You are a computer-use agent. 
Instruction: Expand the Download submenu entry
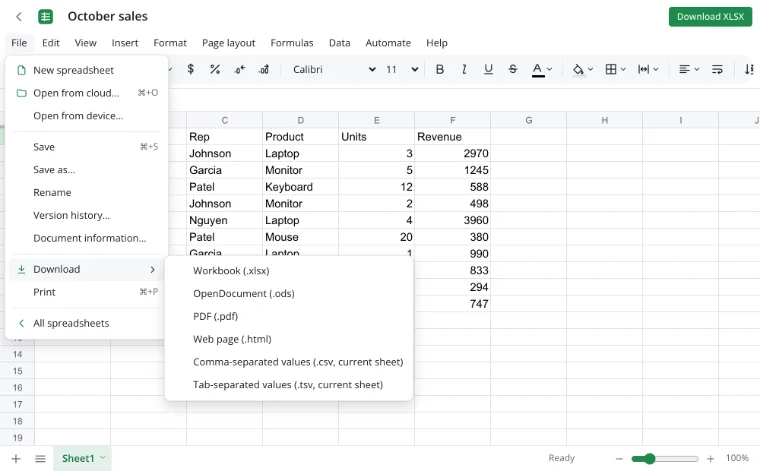point(86,269)
